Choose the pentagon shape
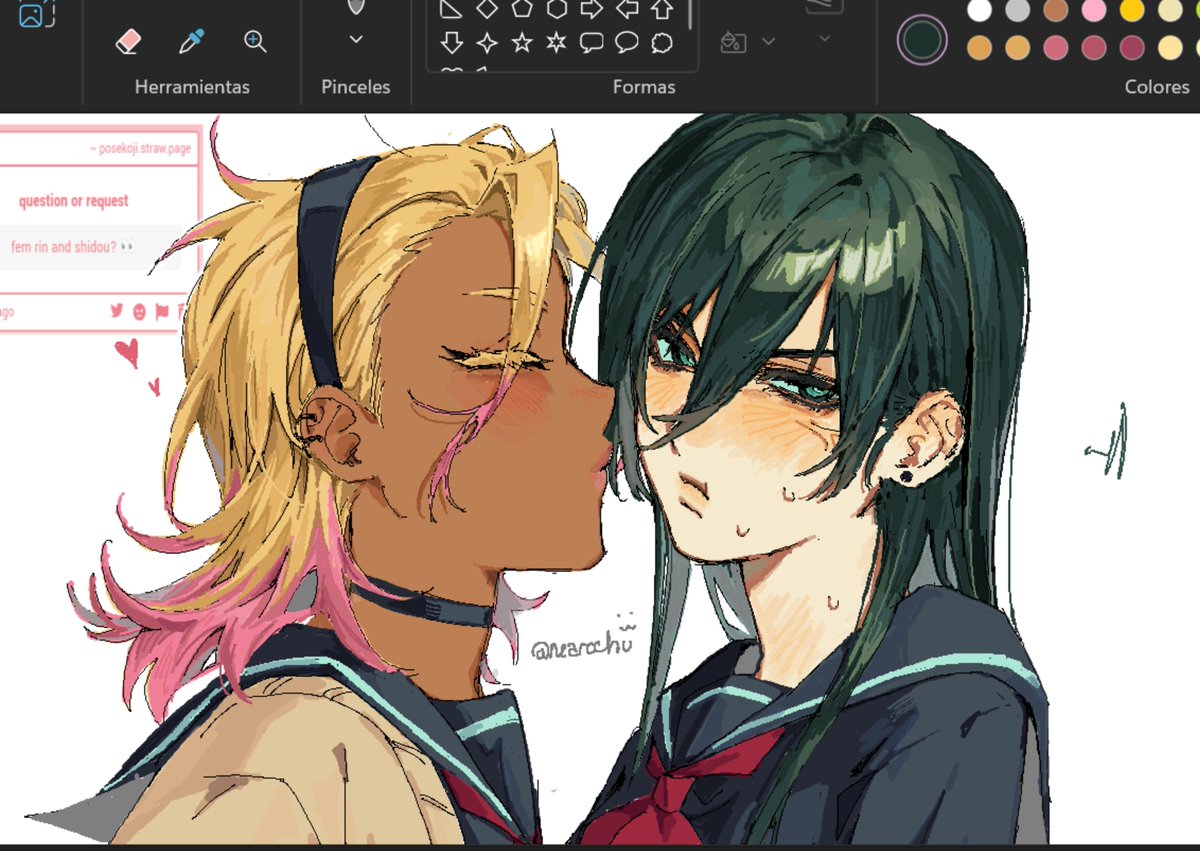Screen dimensions: 1200x851 tap(522, 9)
